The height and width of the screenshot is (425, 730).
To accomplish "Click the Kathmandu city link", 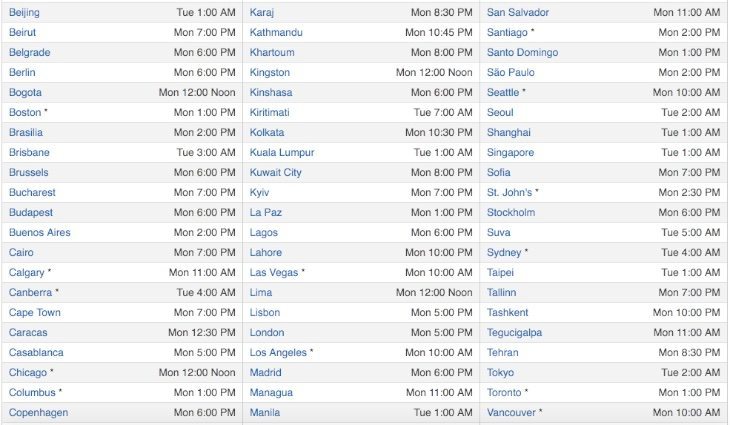I will pos(276,33).
